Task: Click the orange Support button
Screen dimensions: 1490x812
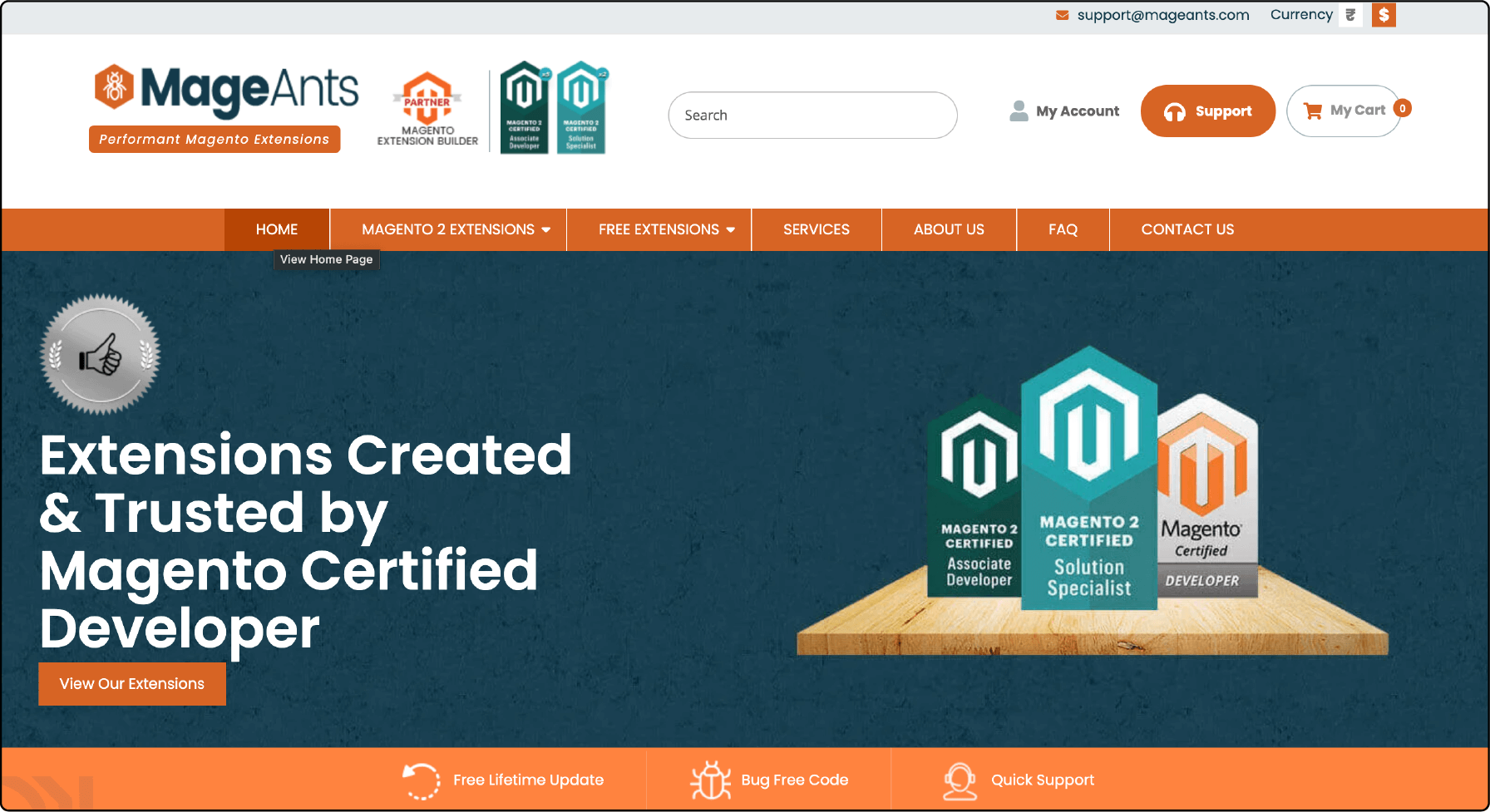Action: pos(1207,111)
